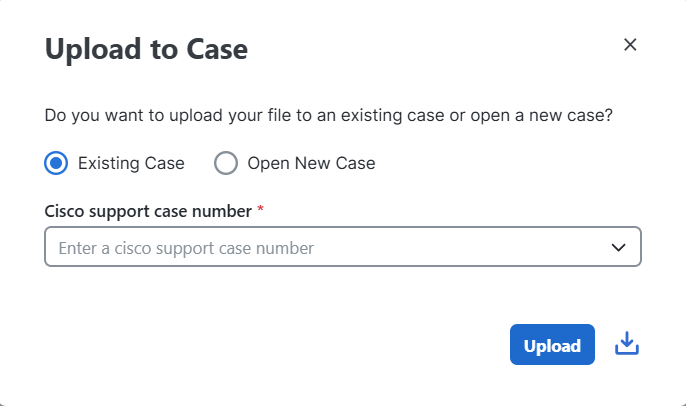
Task: Download the file using the tray arrow icon
Action: click(627, 345)
